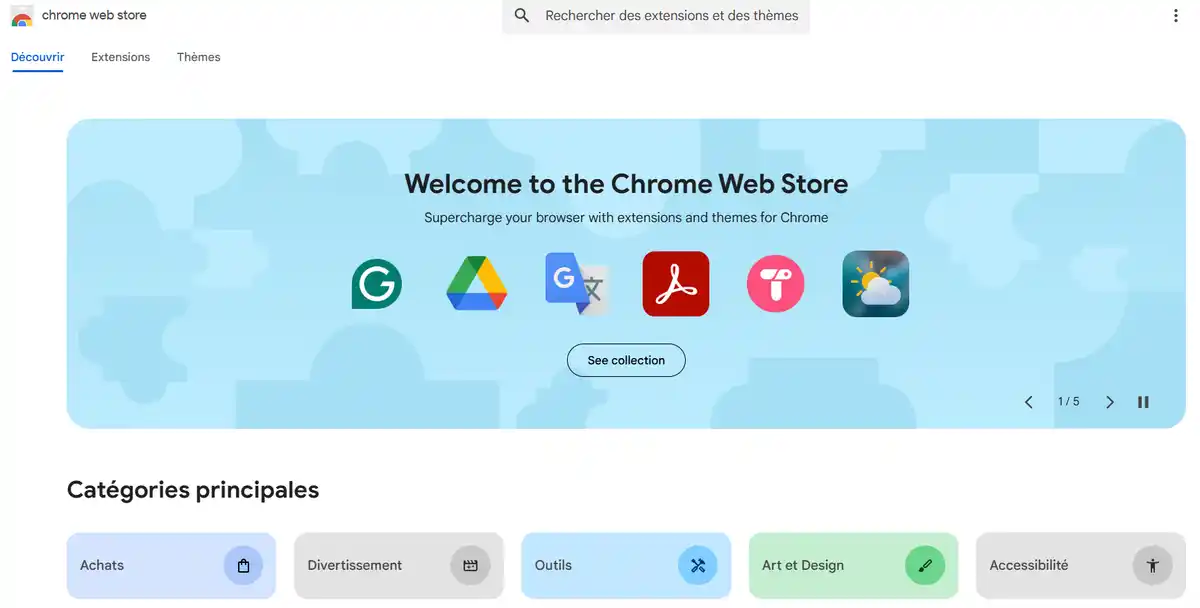Screen dimensions: 1200x608
Task: Click the 'chrome web store' title text
Action: point(94,16)
